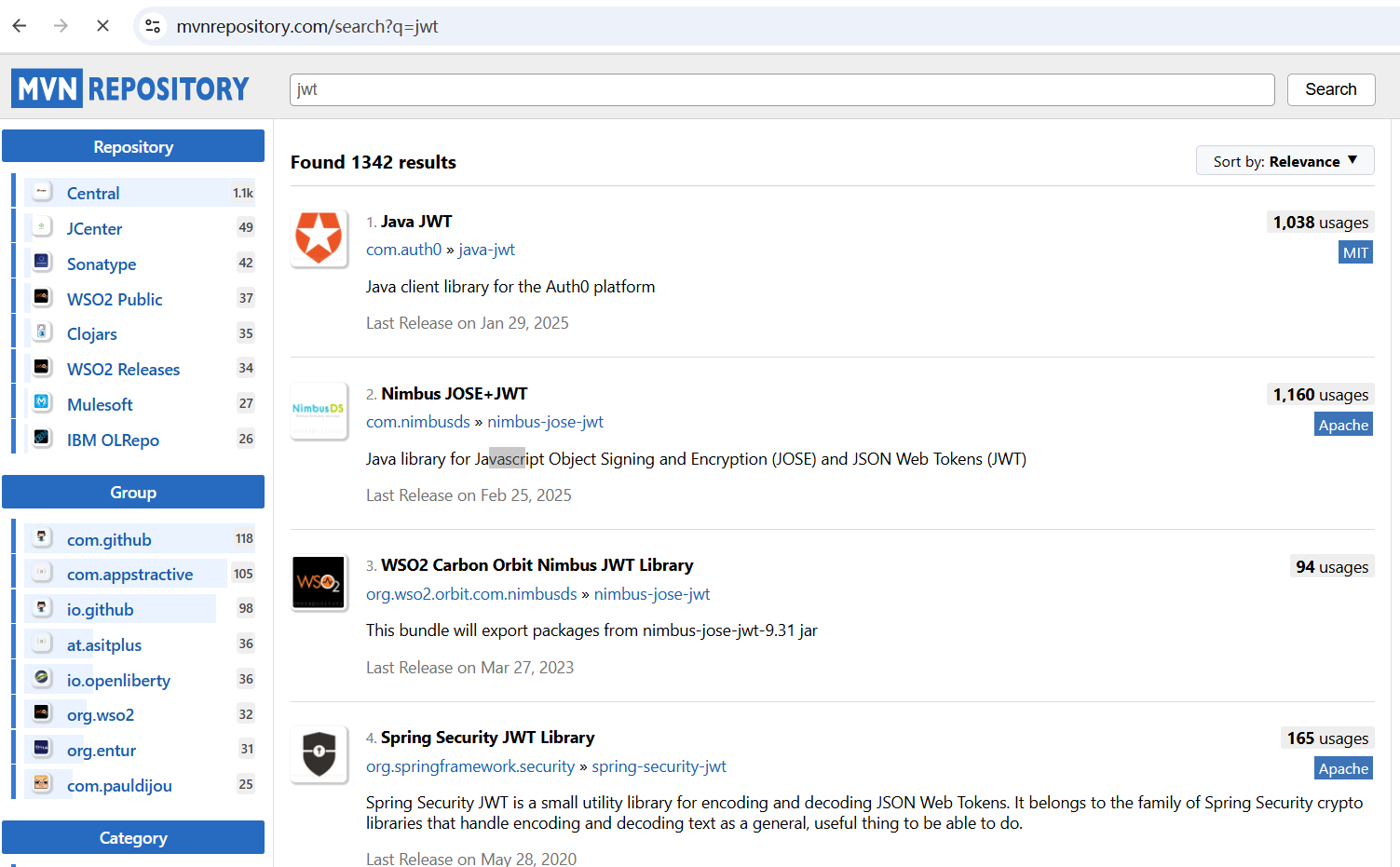
Task: Open the Auth0 Java JWT logo thumbnail
Action: [319, 238]
